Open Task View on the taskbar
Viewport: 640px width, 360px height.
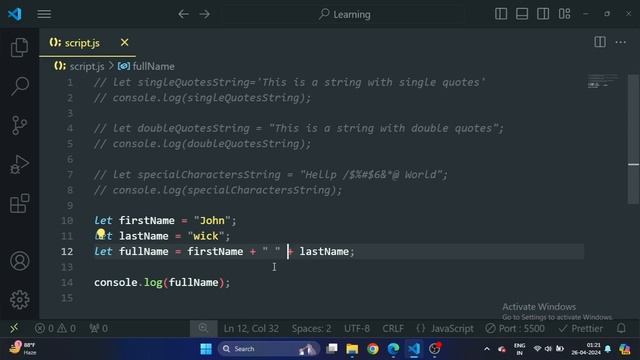(332, 349)
